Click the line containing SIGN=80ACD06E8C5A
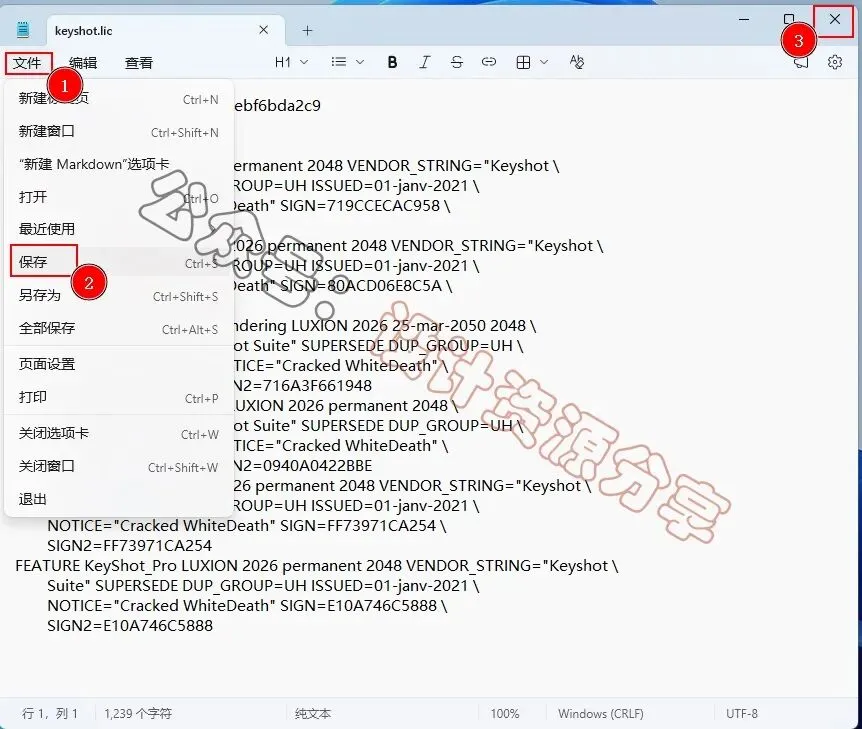Image resolution: width=862 pixels, height=729 pixels. [342, 286]
